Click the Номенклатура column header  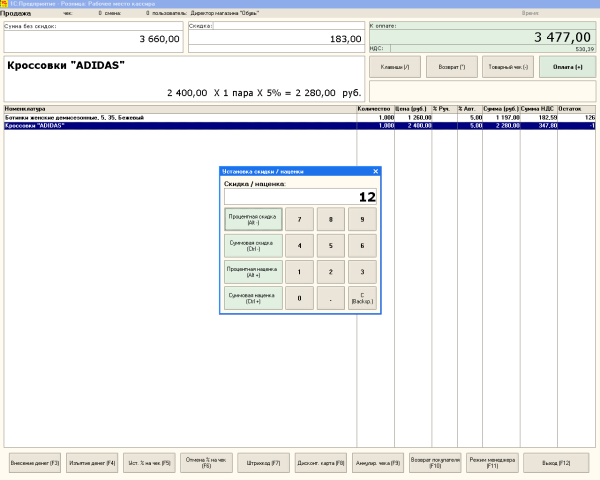pos(180,109)
